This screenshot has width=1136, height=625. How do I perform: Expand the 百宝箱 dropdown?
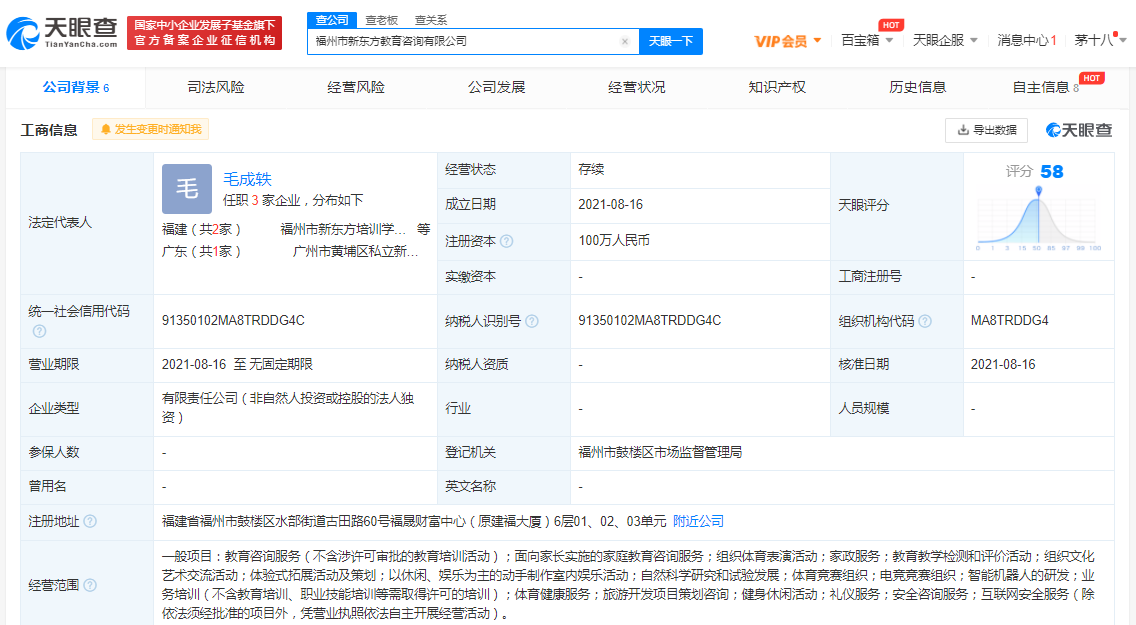point(866,41)
